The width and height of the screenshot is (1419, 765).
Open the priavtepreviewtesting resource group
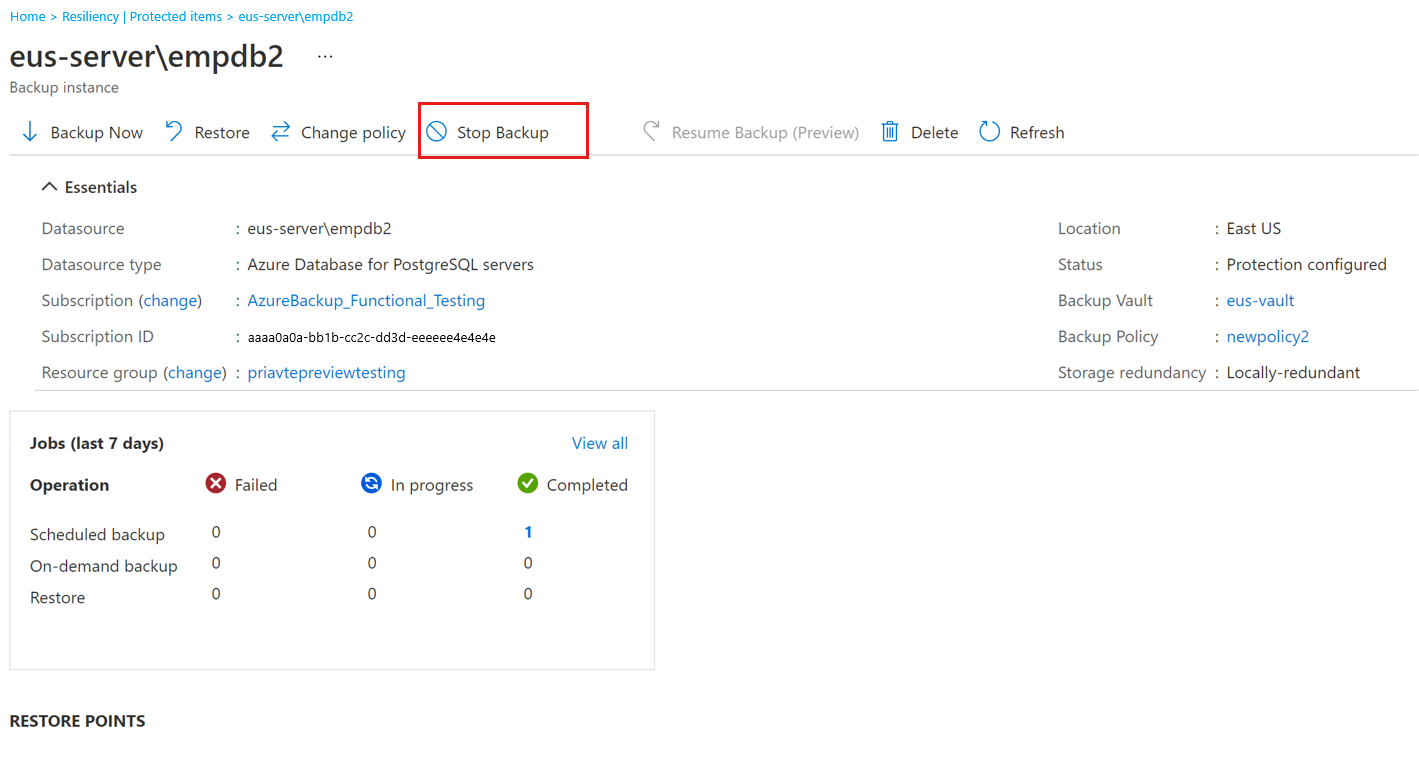[327, 373]
